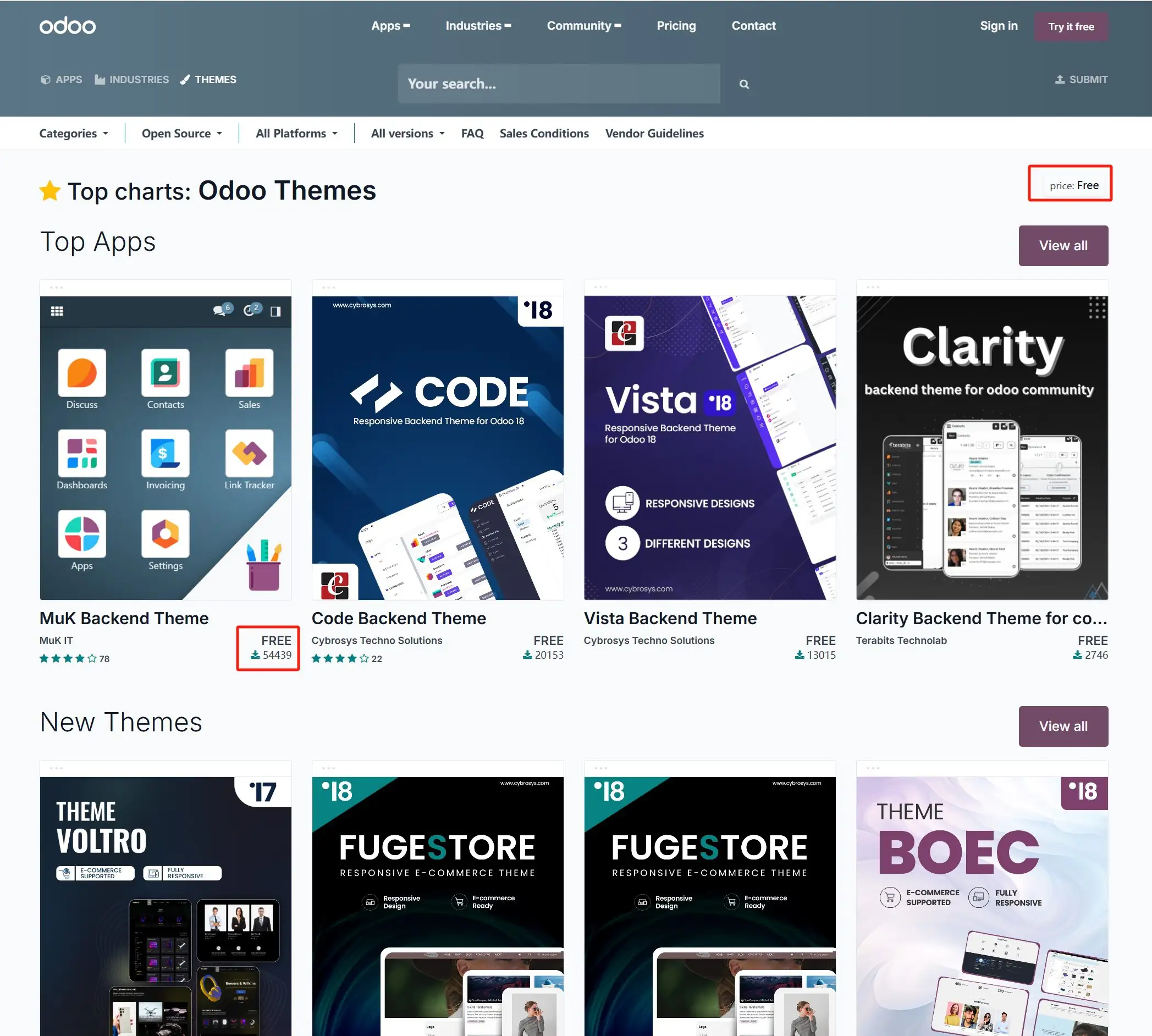Click the Submit upload icon link

click(1081, 80)
